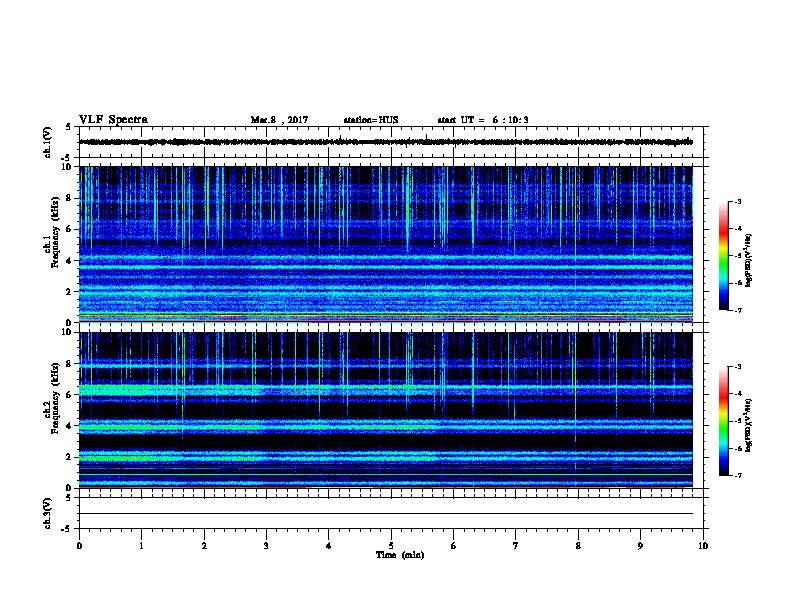
Task: Select the ch.1 colorbar log(PSD) label
Action: click(x=748, y=260)
